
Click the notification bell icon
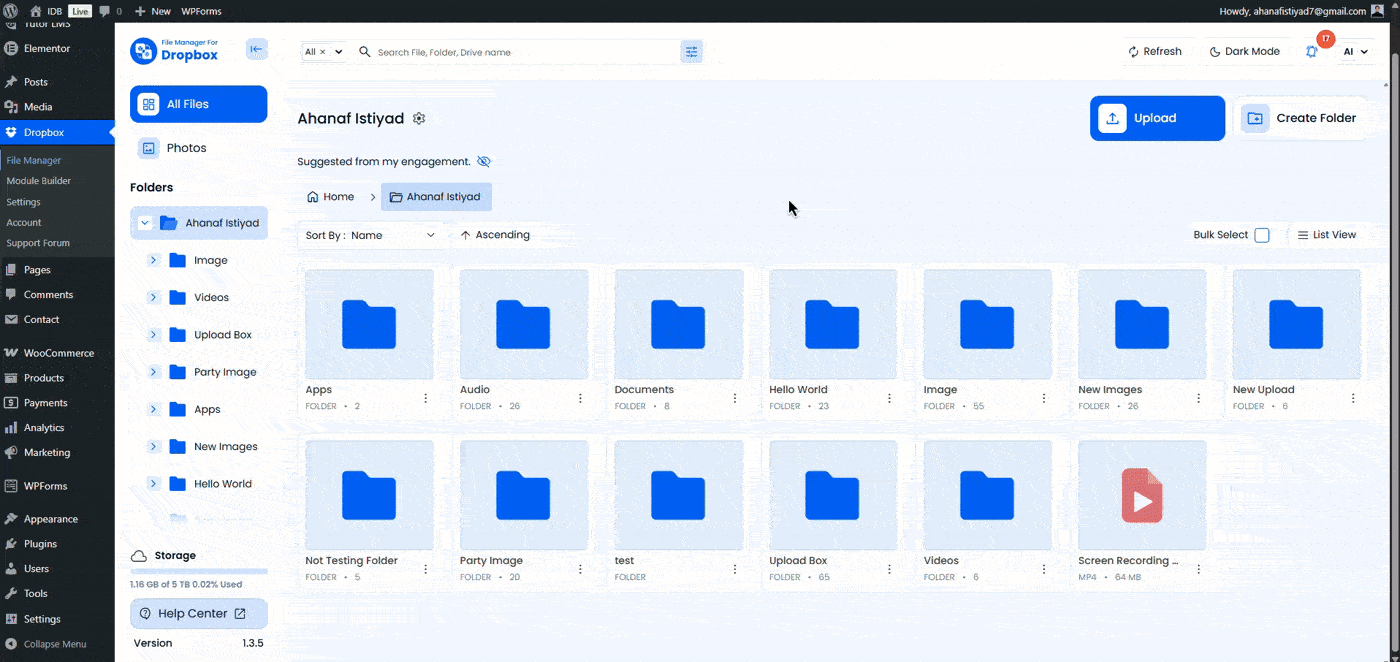(1311, 50)
